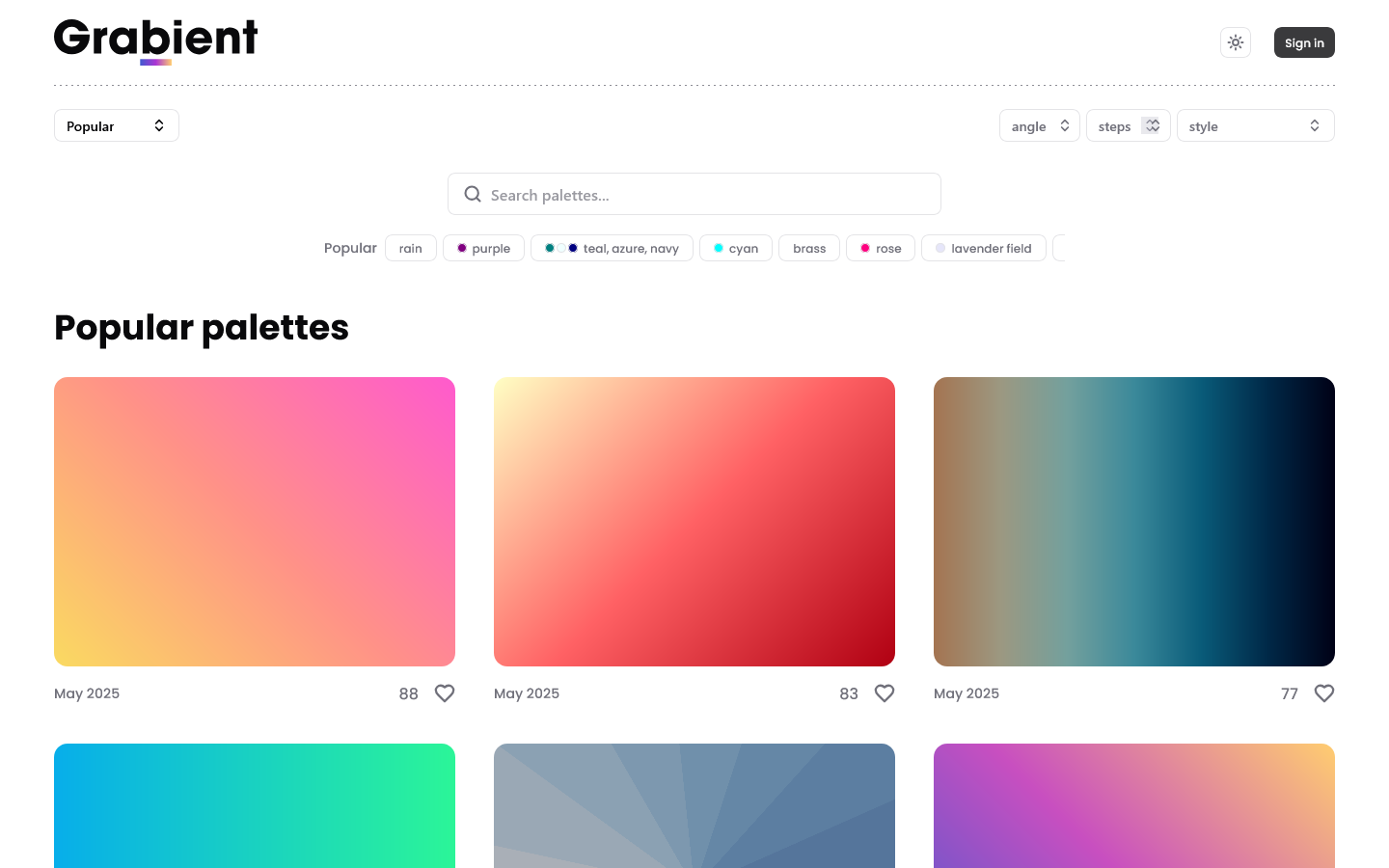
Task: Open the purple-to-orange gradient palette
Action: pyautogui.click(x=1134, y=805)
